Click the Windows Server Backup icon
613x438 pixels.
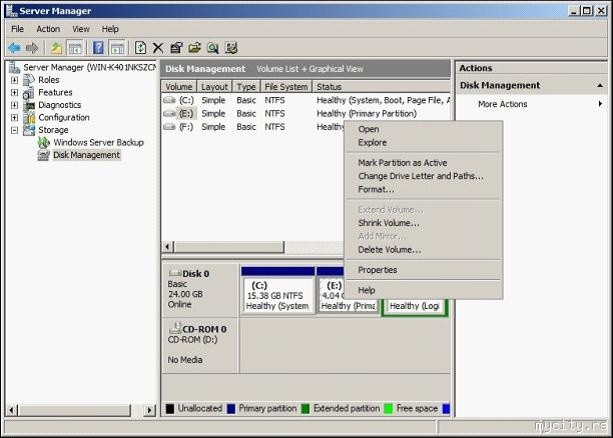click(44, 142)
